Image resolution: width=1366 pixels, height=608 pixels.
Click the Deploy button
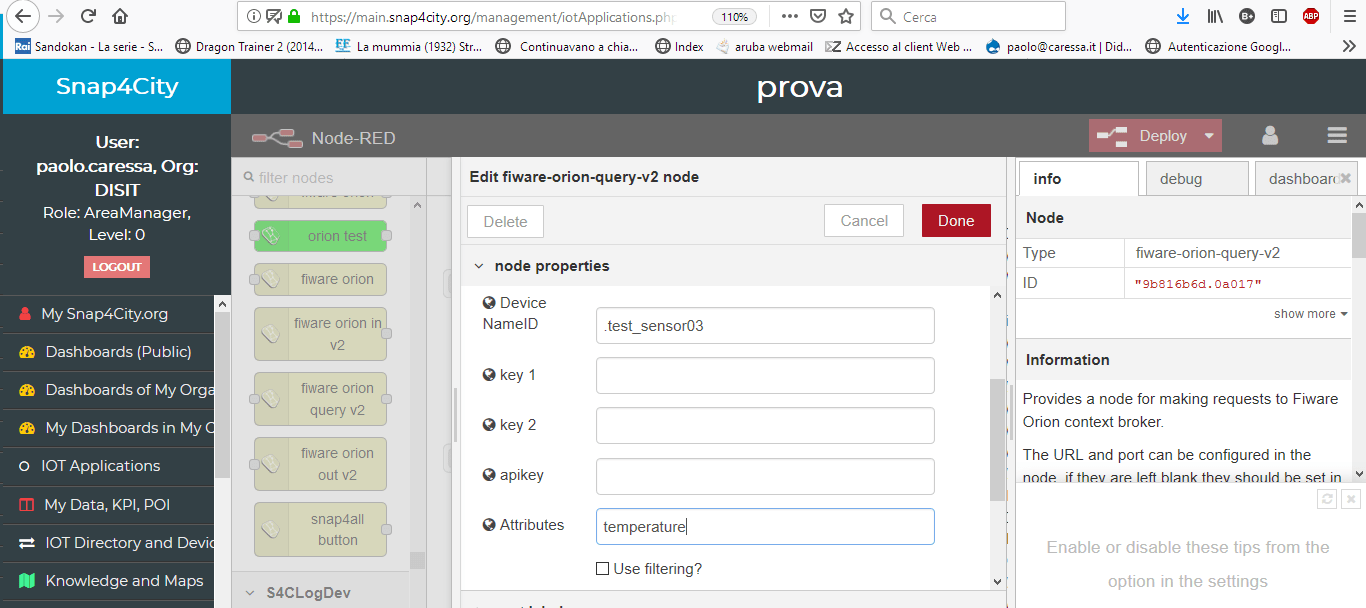click(1143, 136)
